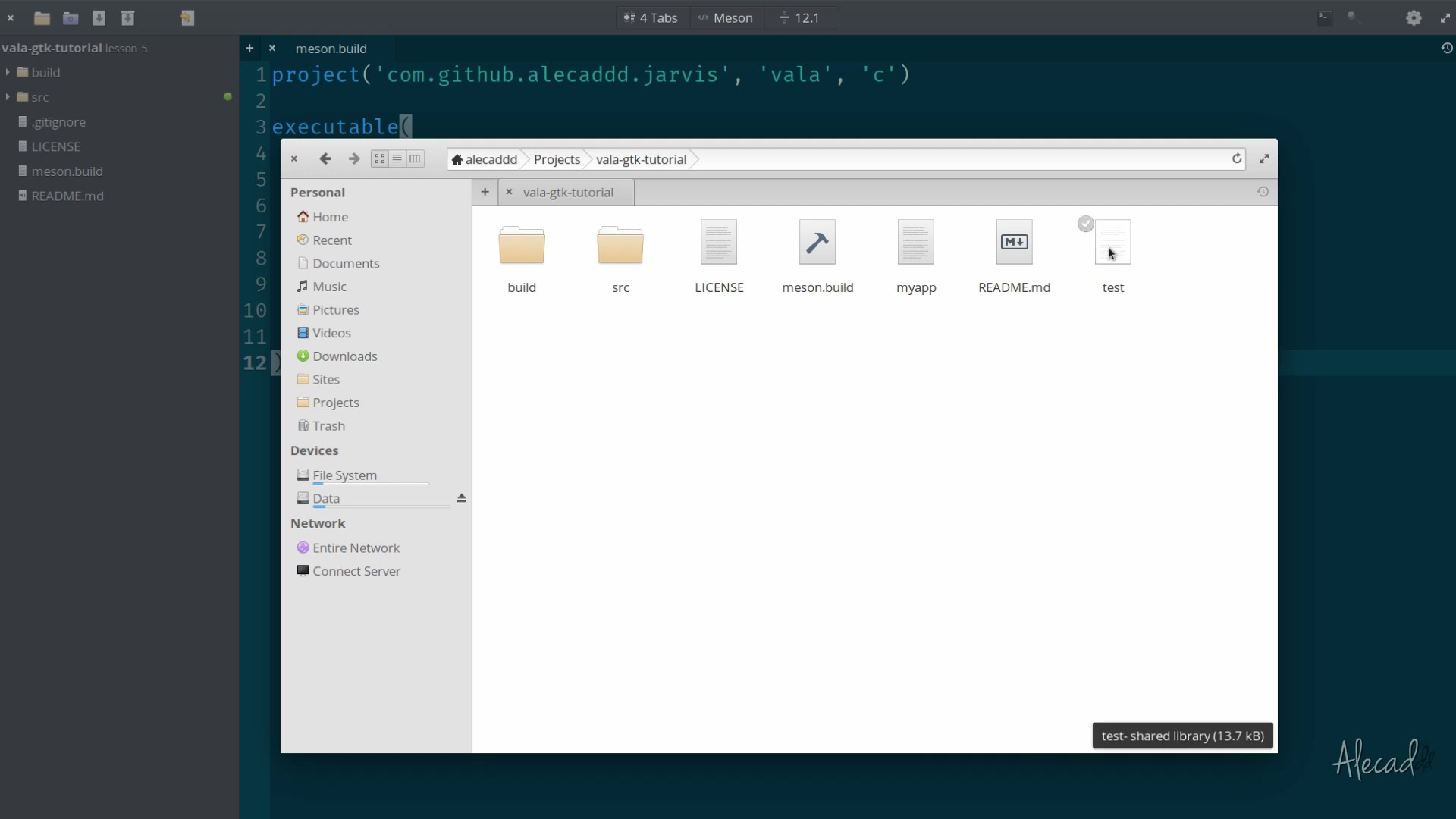1456x819 pixels.
Task: Click the Save file icon in editor toolbar
Action: click(99, 17)
